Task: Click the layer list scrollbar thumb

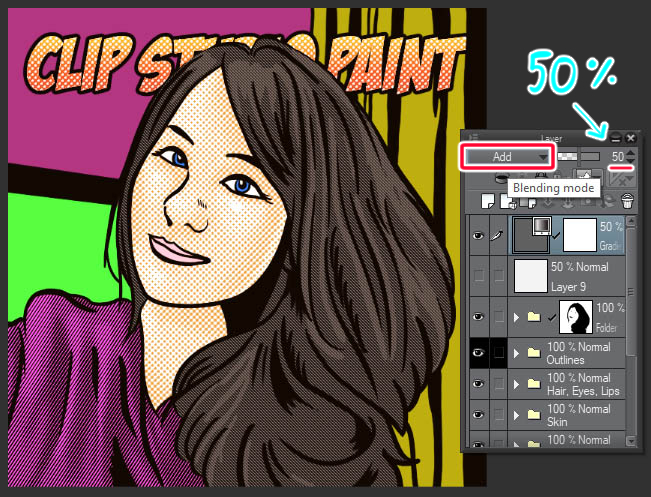Action: [x=631, y=291]
